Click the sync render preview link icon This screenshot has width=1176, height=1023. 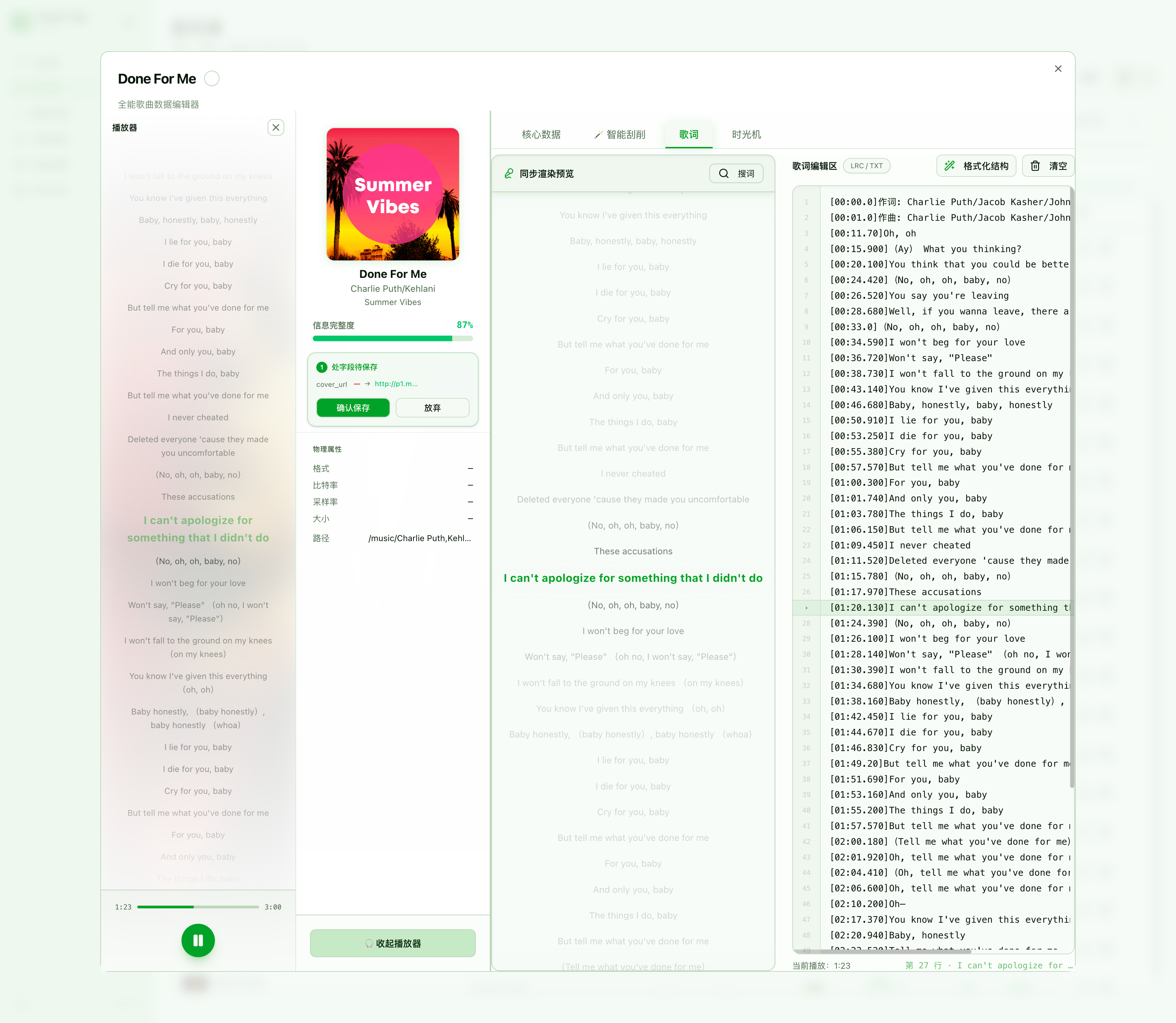[x=508, y=173]
